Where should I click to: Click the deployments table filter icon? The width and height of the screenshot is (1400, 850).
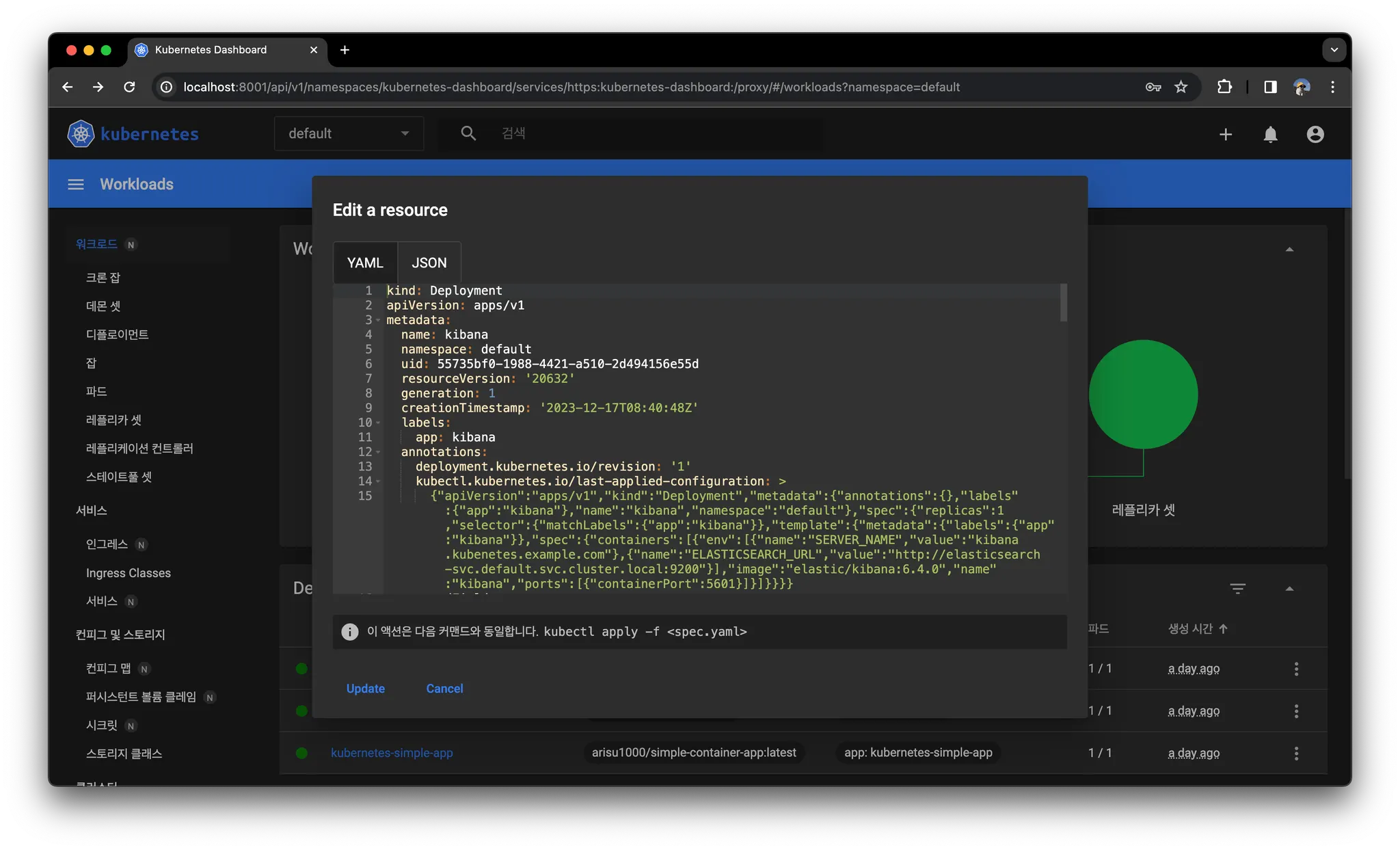pyautogui.click(x=1237, y=589)
